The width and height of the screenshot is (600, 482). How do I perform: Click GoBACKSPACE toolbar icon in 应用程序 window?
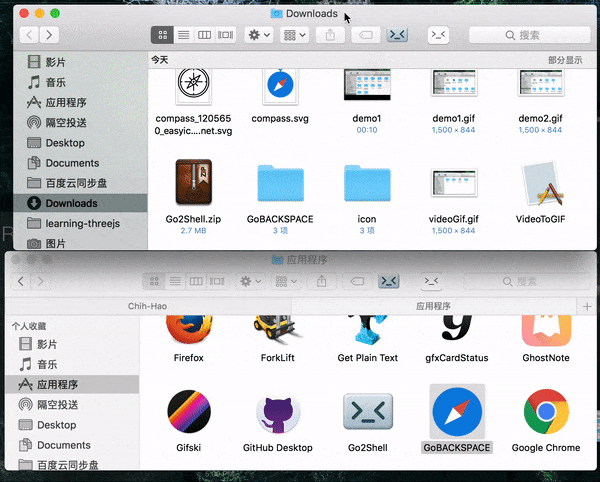(x=431, y=282)
